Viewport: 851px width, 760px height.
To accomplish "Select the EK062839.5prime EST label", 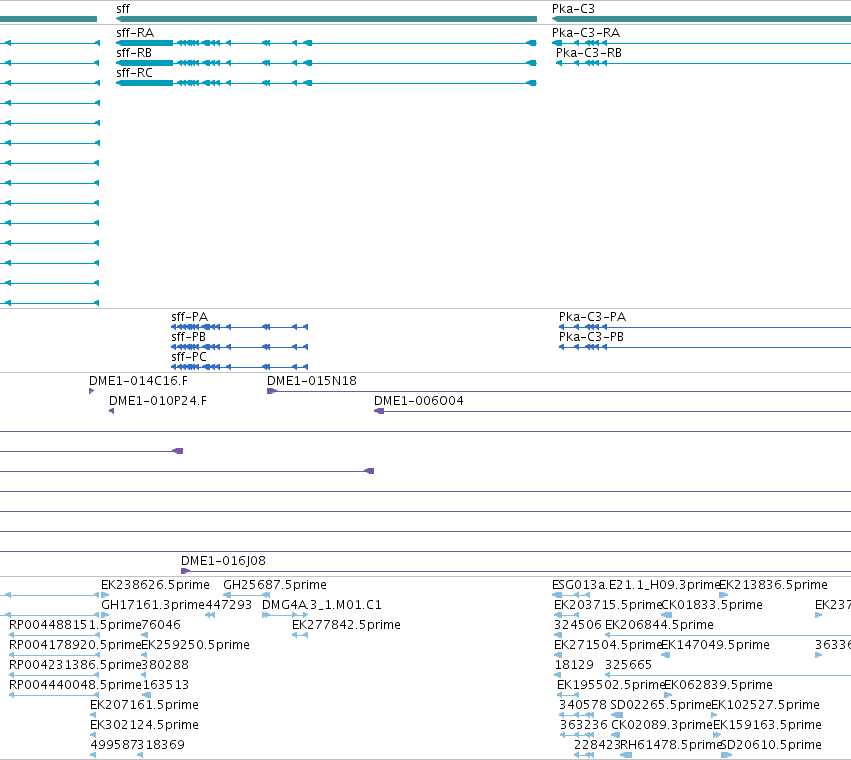I will [719, 685].
